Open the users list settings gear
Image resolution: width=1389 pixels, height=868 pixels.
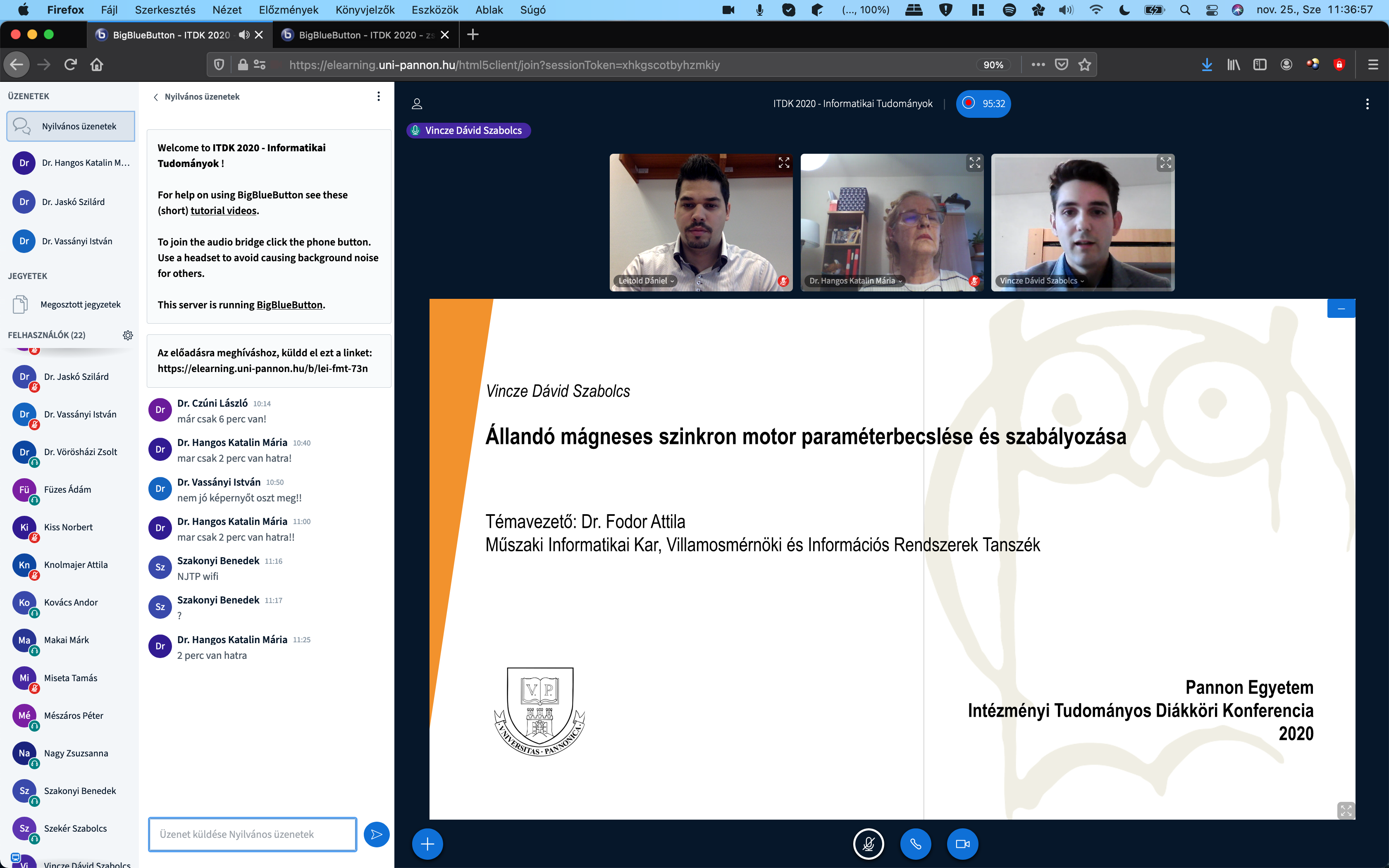click(x=128, y=335)
